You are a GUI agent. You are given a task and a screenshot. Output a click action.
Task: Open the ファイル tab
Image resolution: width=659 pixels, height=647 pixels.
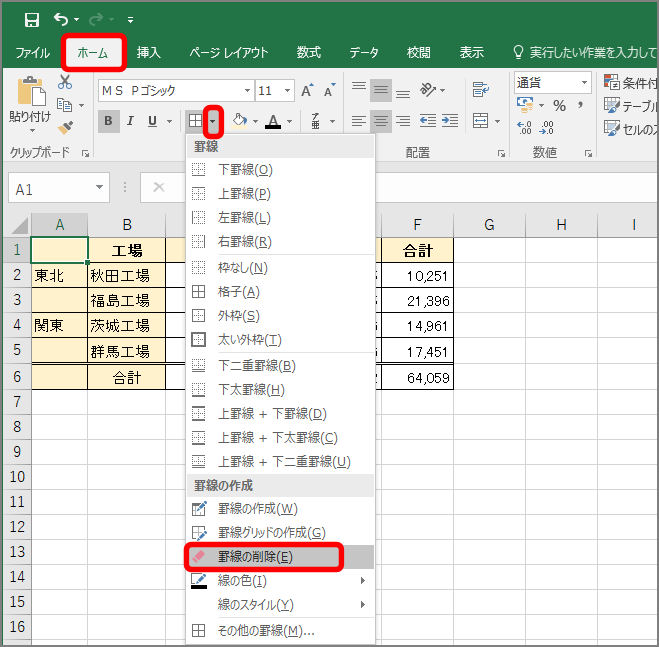pos(32,53)
